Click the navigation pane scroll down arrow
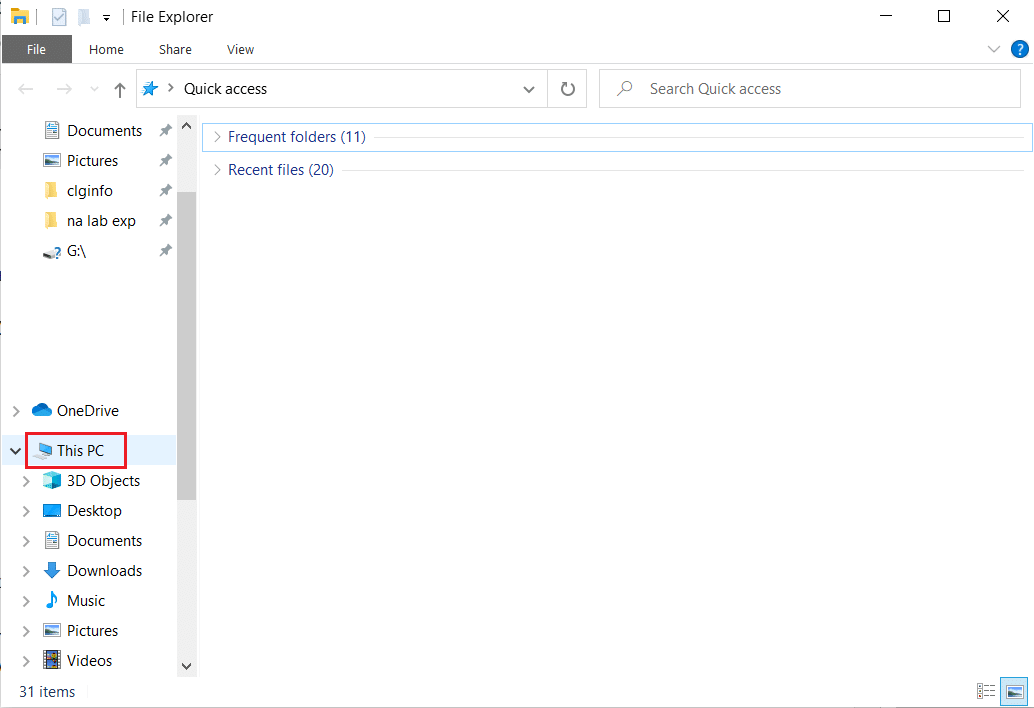Image resolution: width=1034 pixels, height=708 pixels. pyautogui.click(x=186, y=665)
